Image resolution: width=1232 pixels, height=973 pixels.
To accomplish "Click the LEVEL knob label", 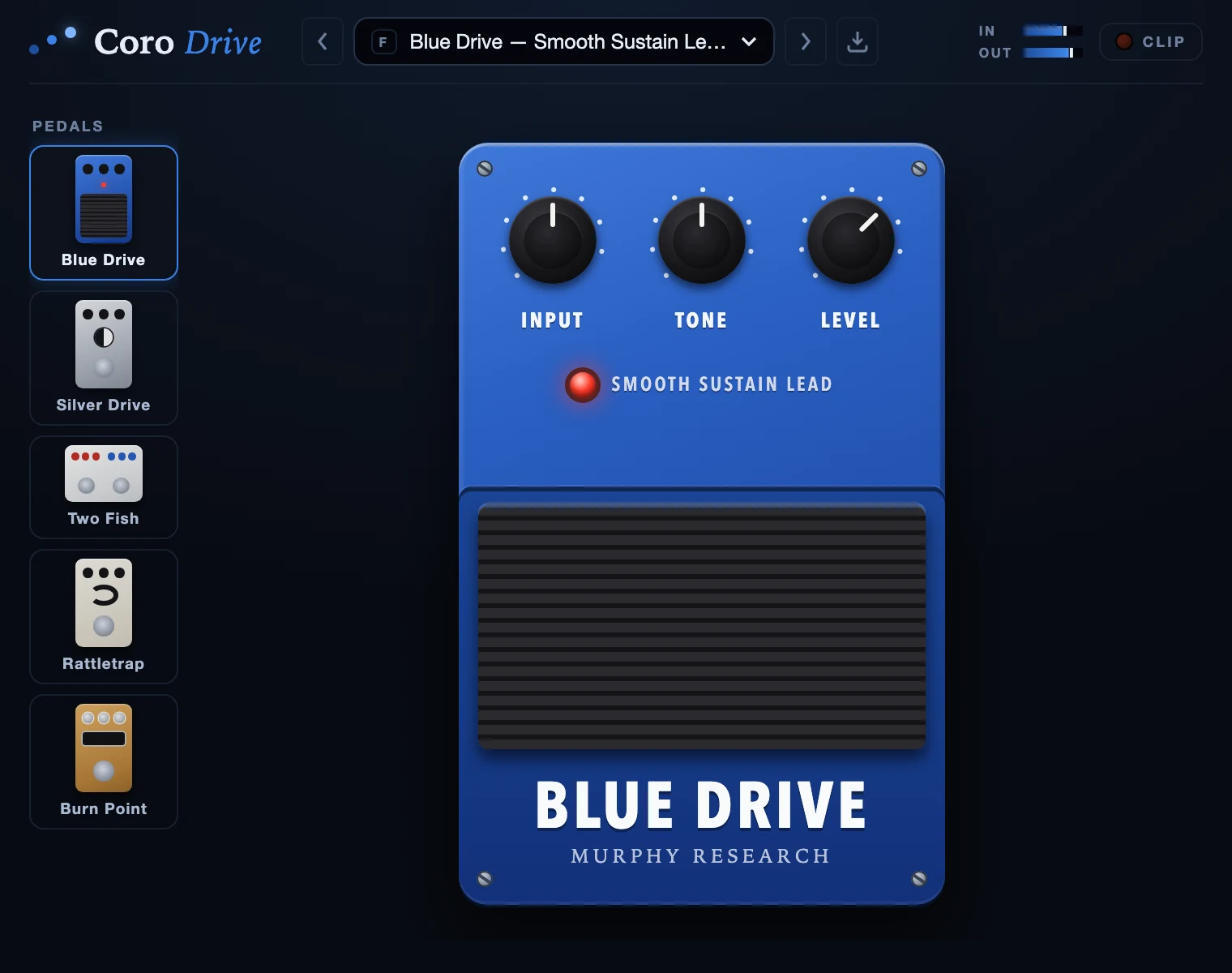I will (x=850, y=320).
